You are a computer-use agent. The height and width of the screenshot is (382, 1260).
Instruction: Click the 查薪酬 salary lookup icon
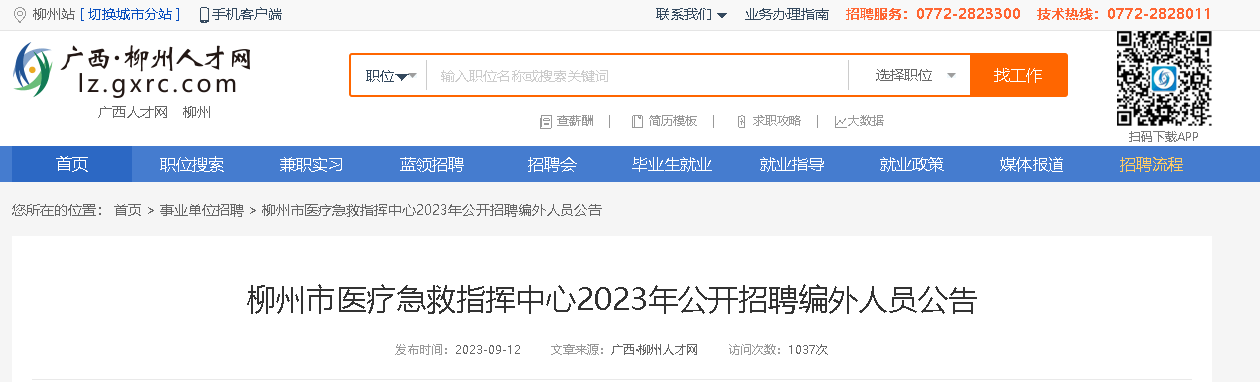[x=546, y=121]
